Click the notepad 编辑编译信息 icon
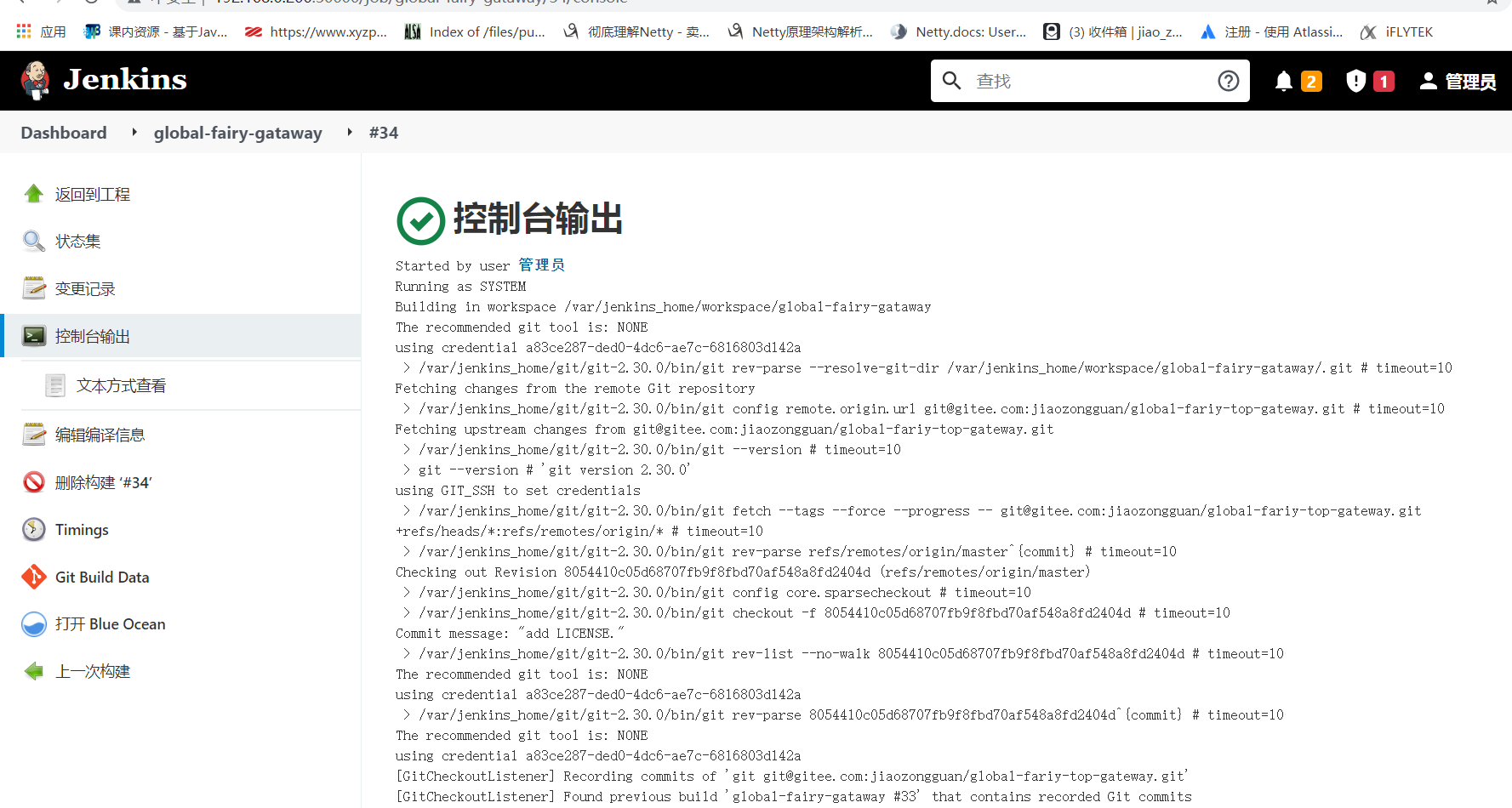 pyautogui.click(x=34, y=435)
